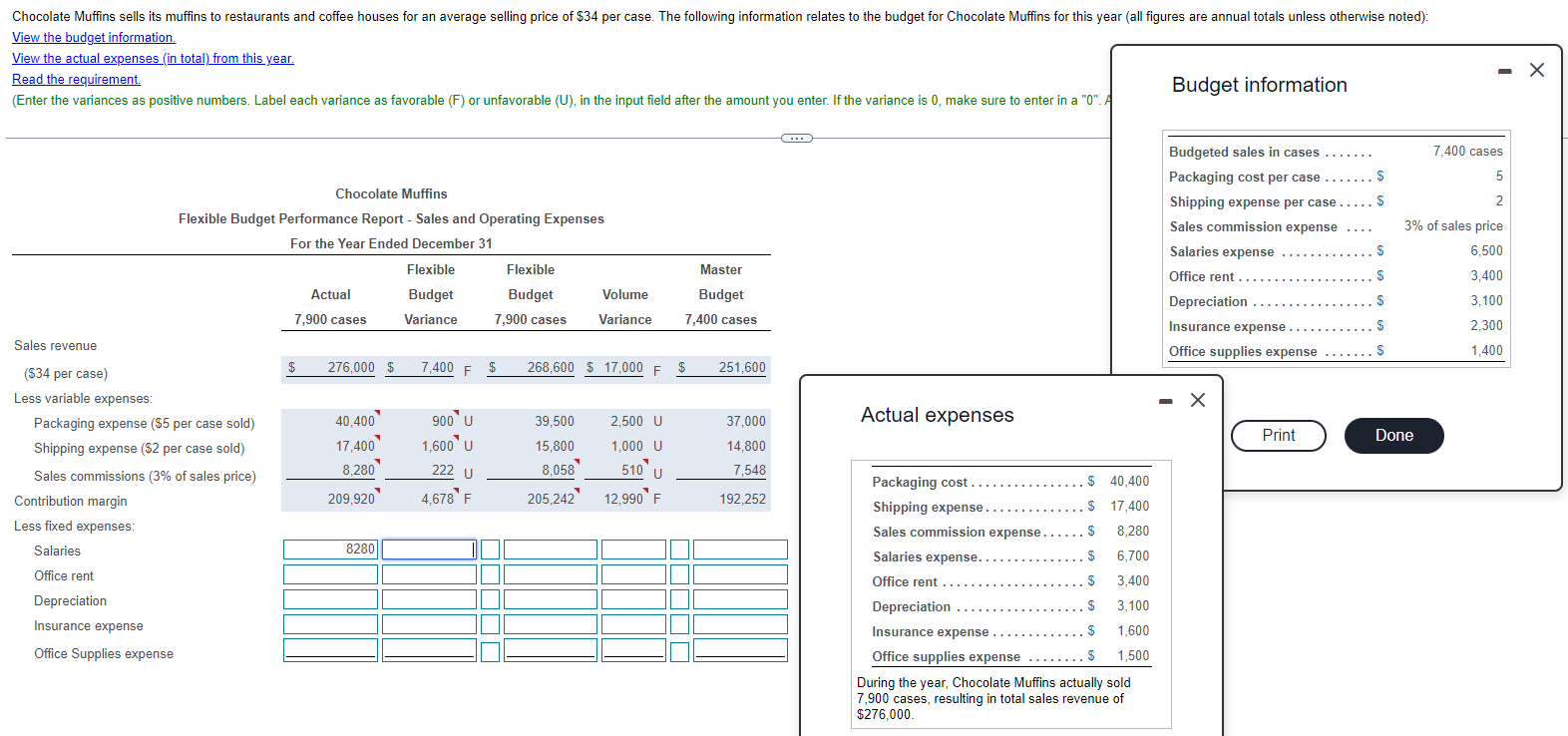1568x736 pixels.
Task: Click 'Budgeted sales in cases' row label
Action: click(1244, 153)
